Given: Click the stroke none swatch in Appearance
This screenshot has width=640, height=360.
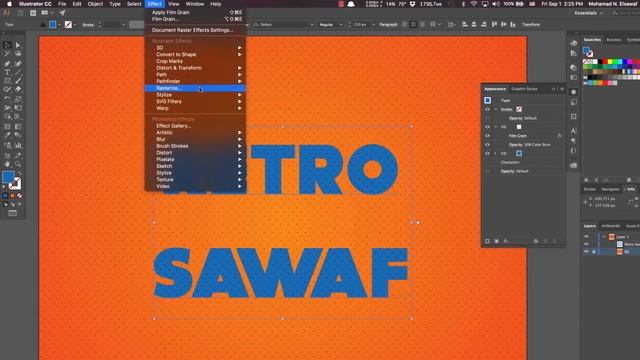Looking at the screenshot, I should 519,109.
